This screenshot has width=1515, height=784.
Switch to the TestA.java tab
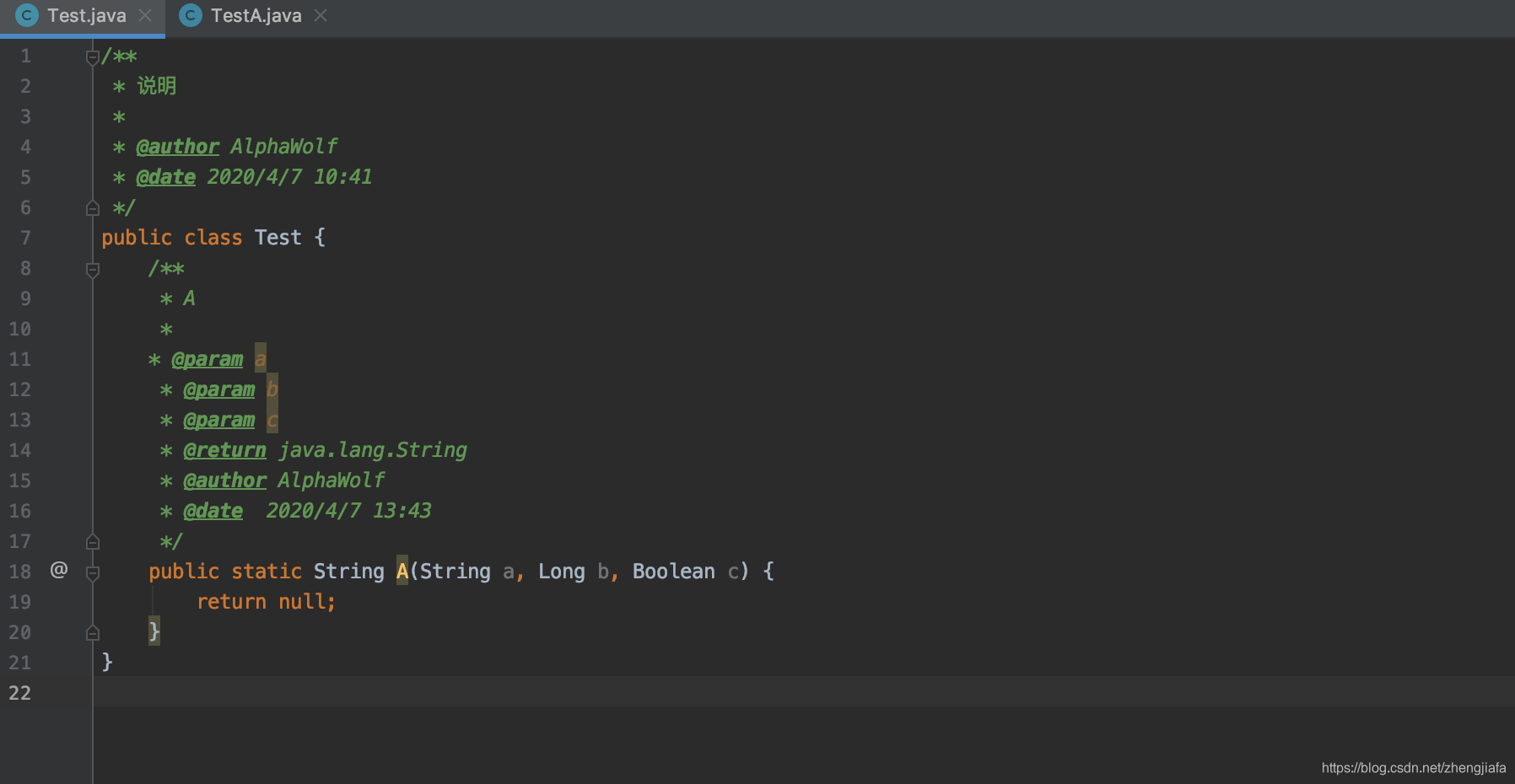[256, 16]
